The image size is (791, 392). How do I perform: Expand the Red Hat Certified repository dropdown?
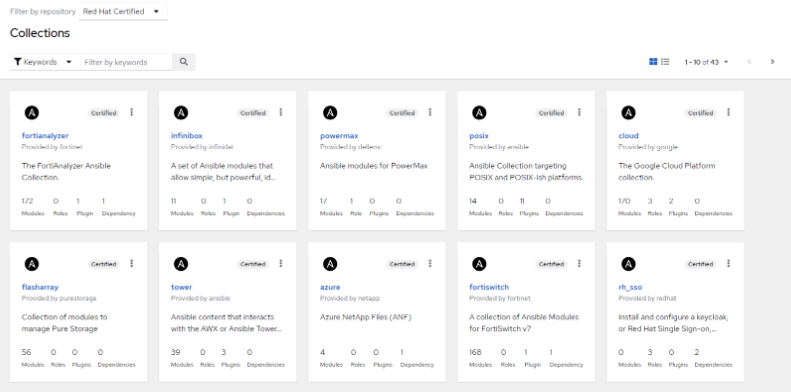pyautogui.click(x=123, y=12)
